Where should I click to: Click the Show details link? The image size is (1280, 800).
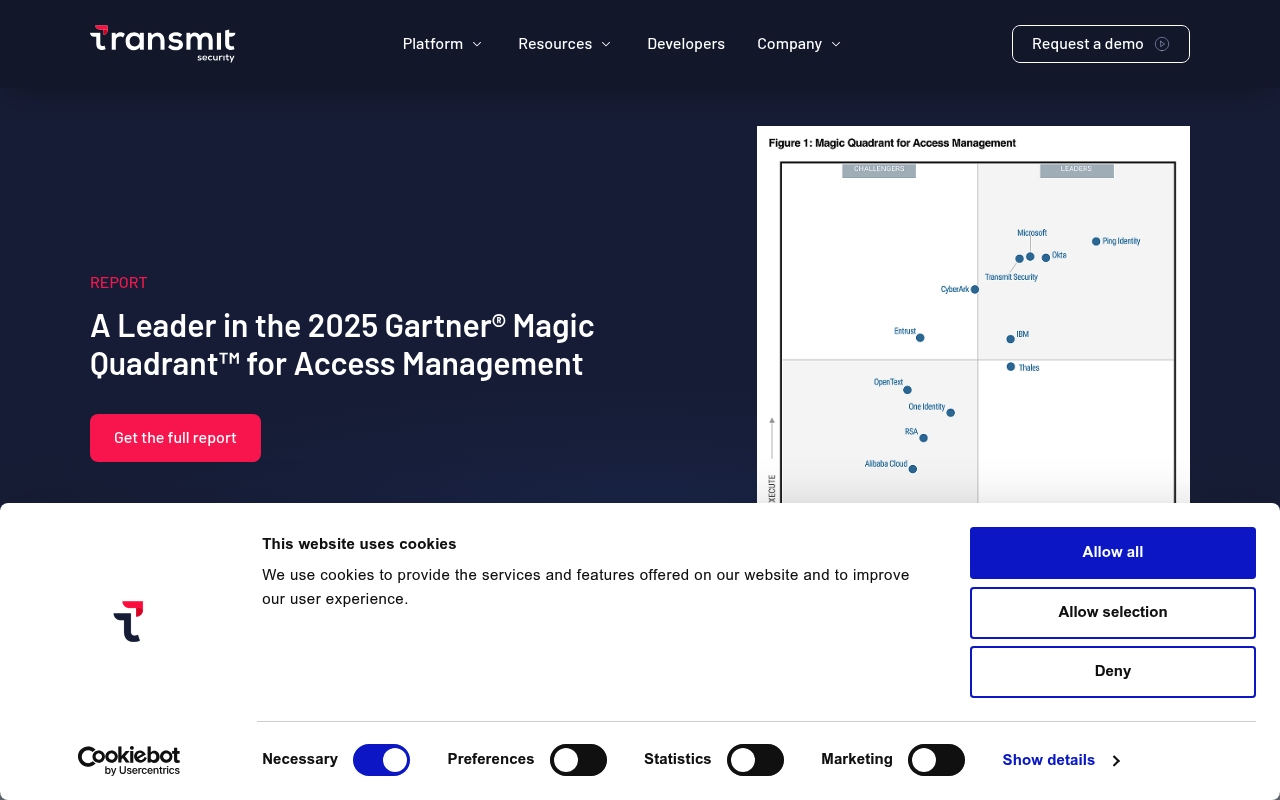pyautogui.click(x=1049, y=760)
